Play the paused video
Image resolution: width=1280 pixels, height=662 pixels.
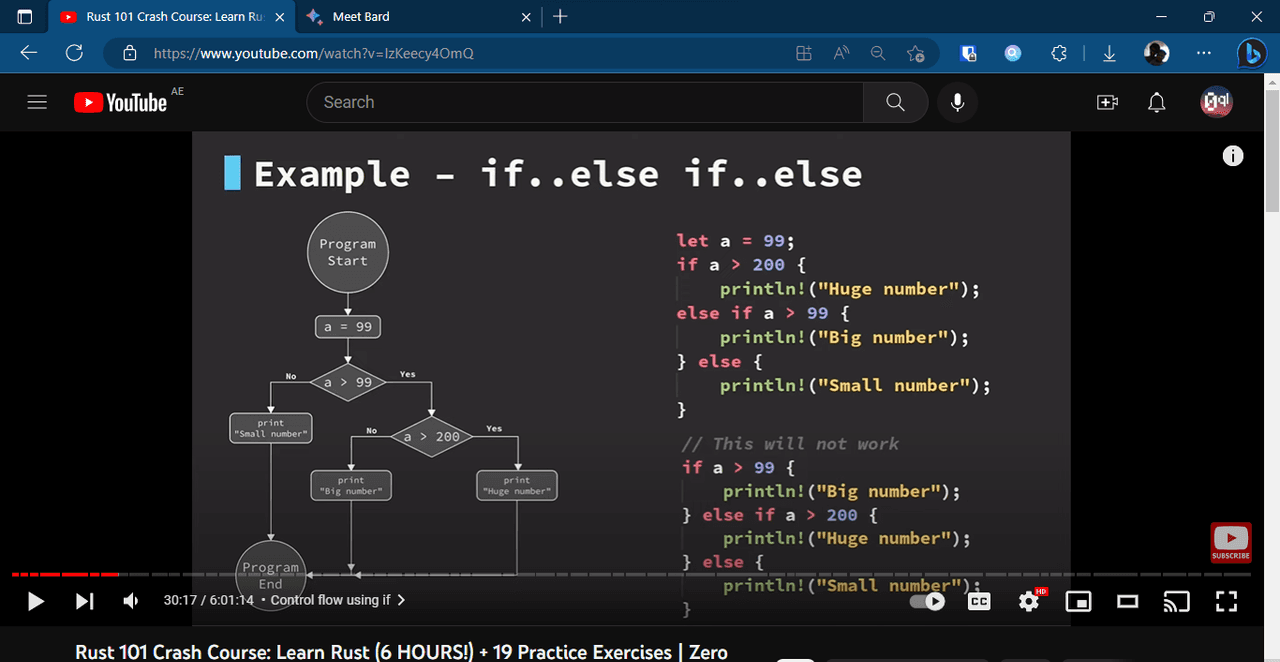click(x=35, y=601)
